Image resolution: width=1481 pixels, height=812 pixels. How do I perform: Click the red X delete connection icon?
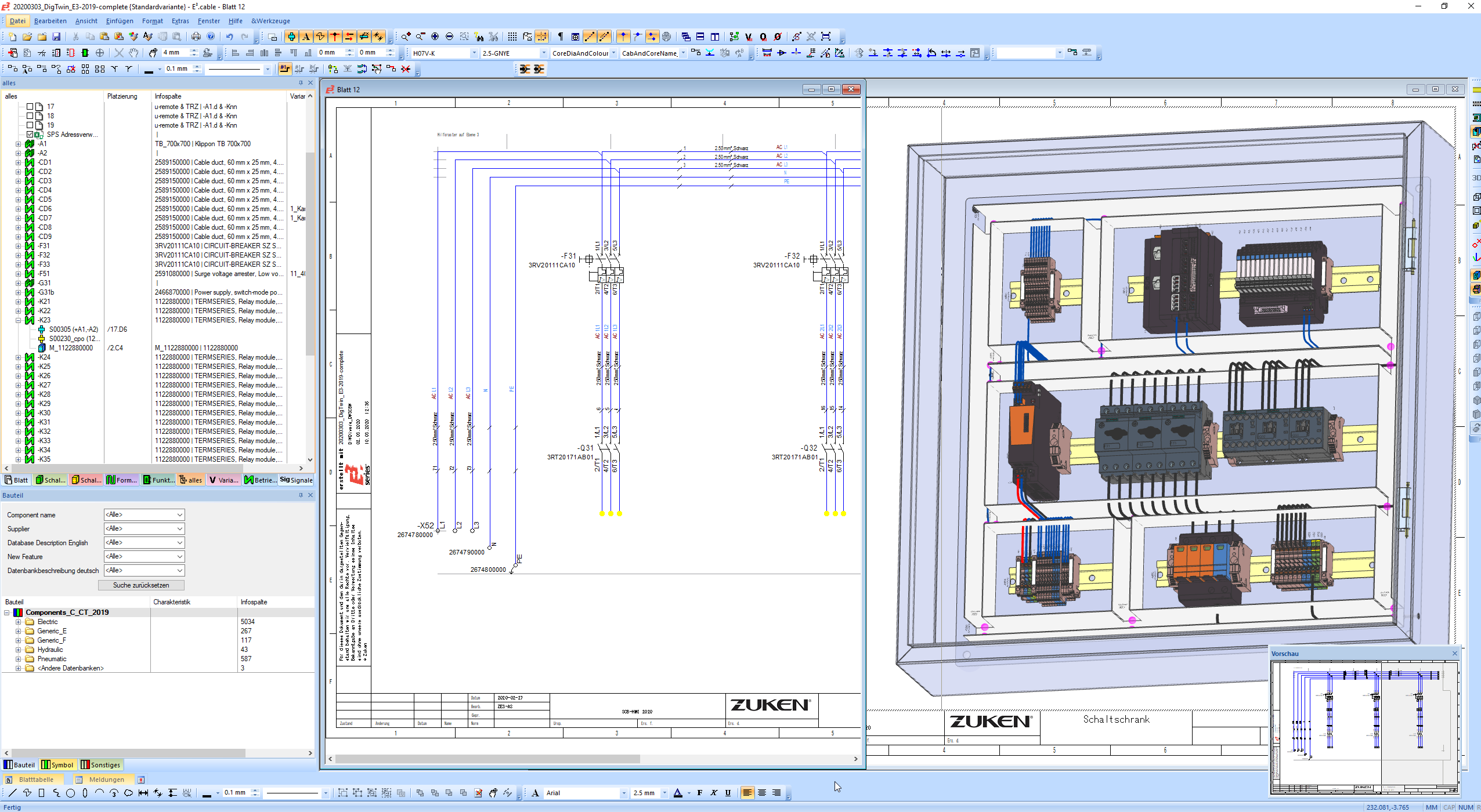[406, 69]
